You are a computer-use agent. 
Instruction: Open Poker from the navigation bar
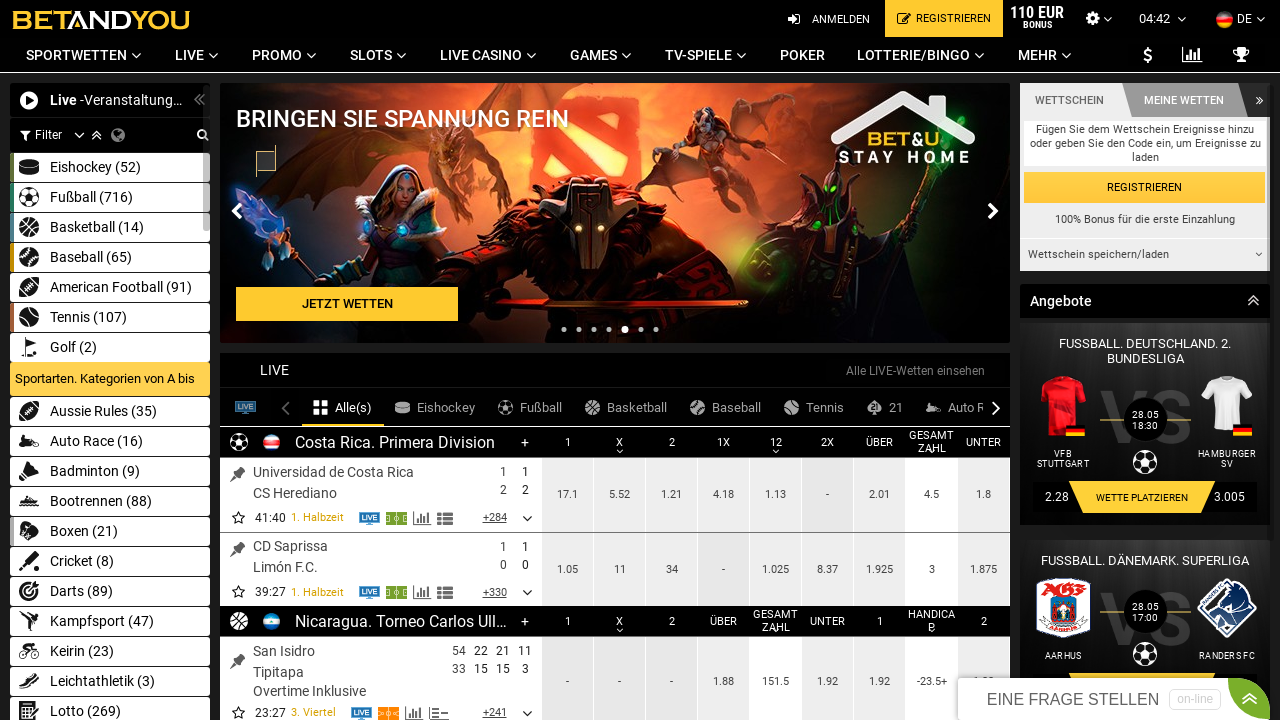(802, 55)
